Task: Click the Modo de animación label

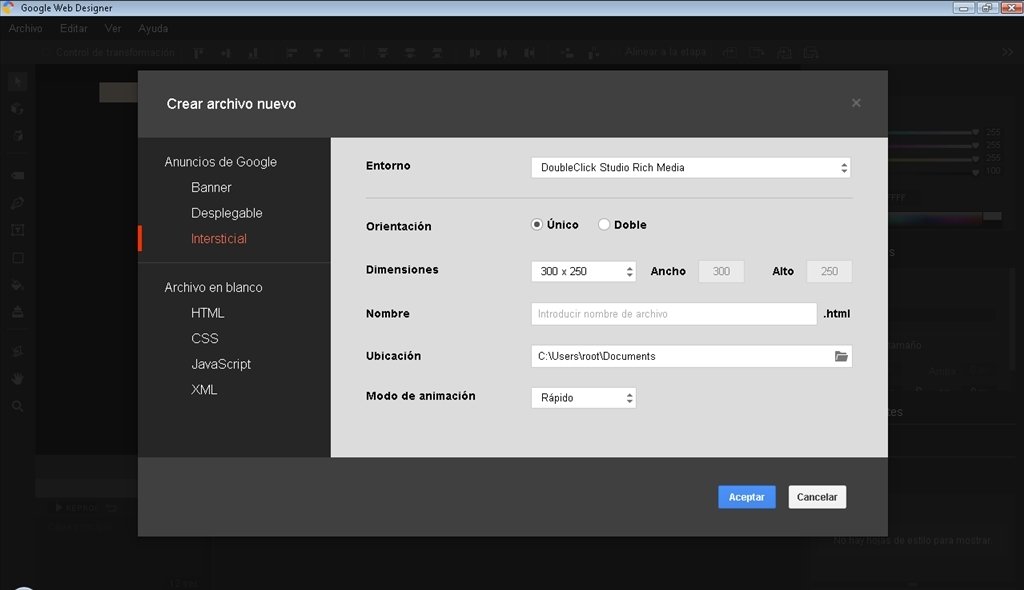Action: [x=421, y=396]
